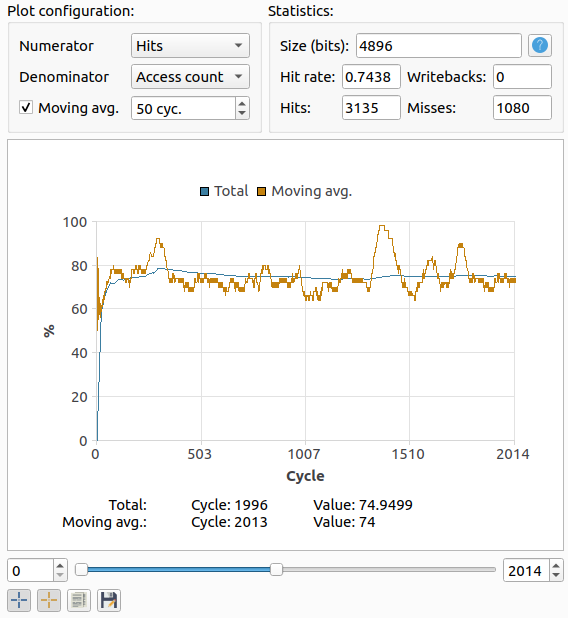Image resolution: width=568 pixels, height=618 pixels.
Task: Click the range start field showing 0
Action: [x=30, y=570]
